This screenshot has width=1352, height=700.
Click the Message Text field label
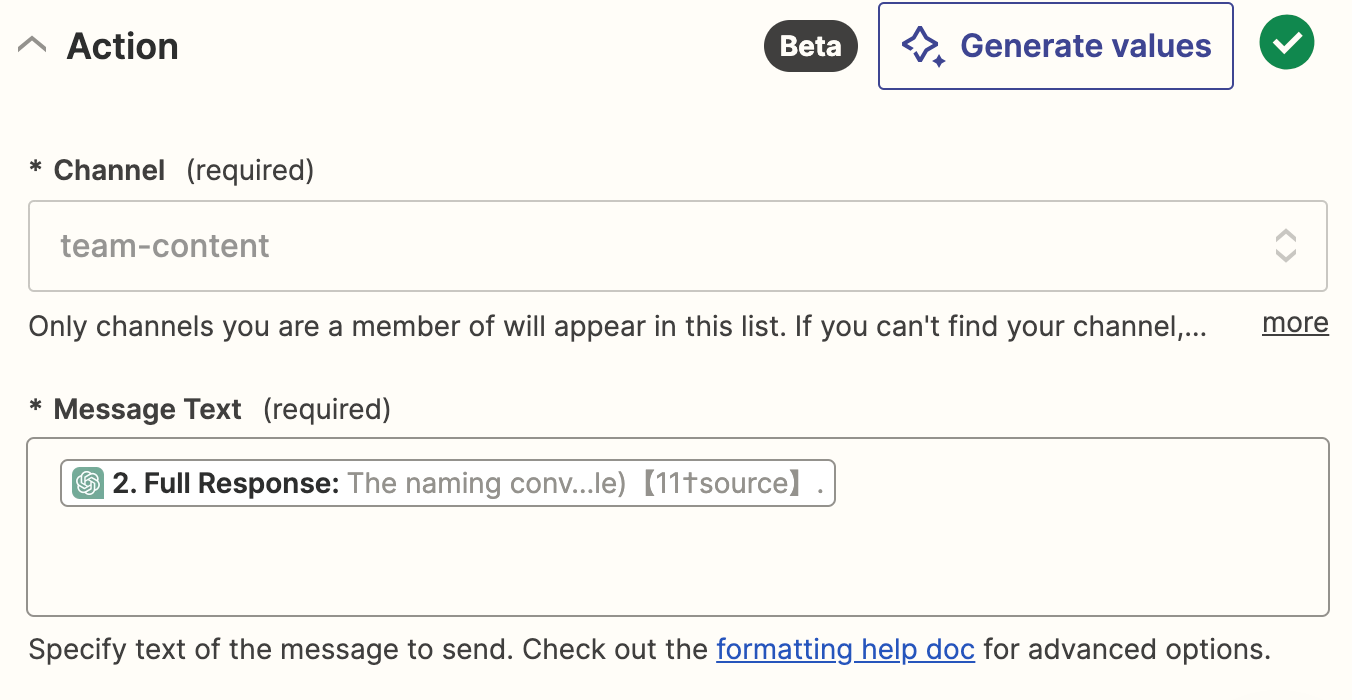point(147,410)
